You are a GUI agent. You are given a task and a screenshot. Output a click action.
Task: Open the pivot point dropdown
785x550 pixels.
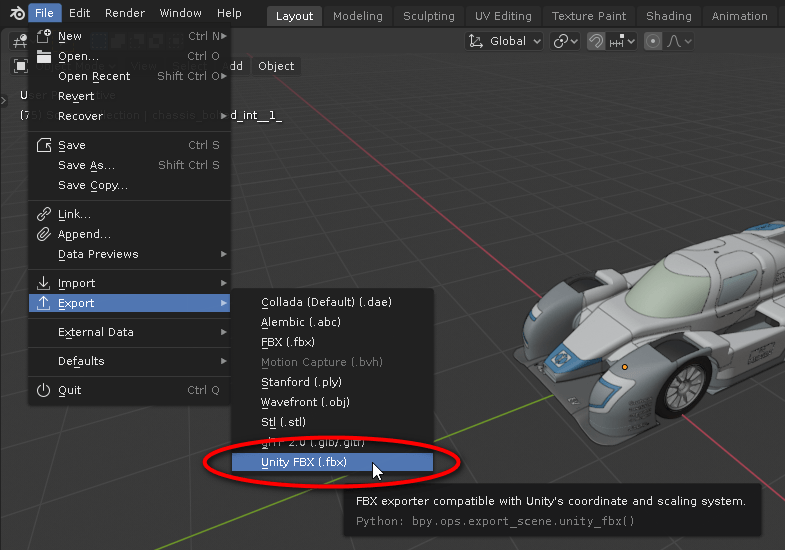pyautogui.click(x=565, y=41)
